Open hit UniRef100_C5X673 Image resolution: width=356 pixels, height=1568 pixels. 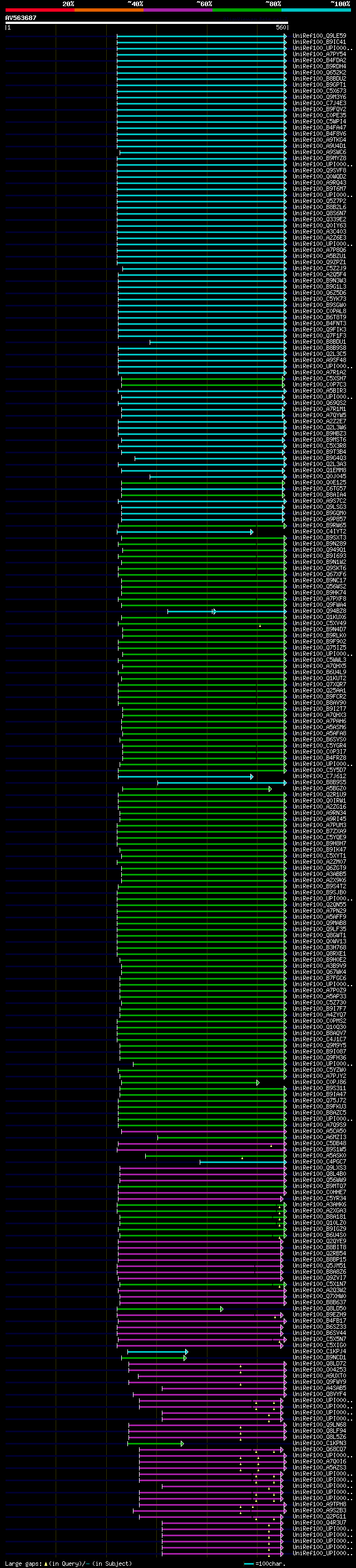tap(319, 91)
